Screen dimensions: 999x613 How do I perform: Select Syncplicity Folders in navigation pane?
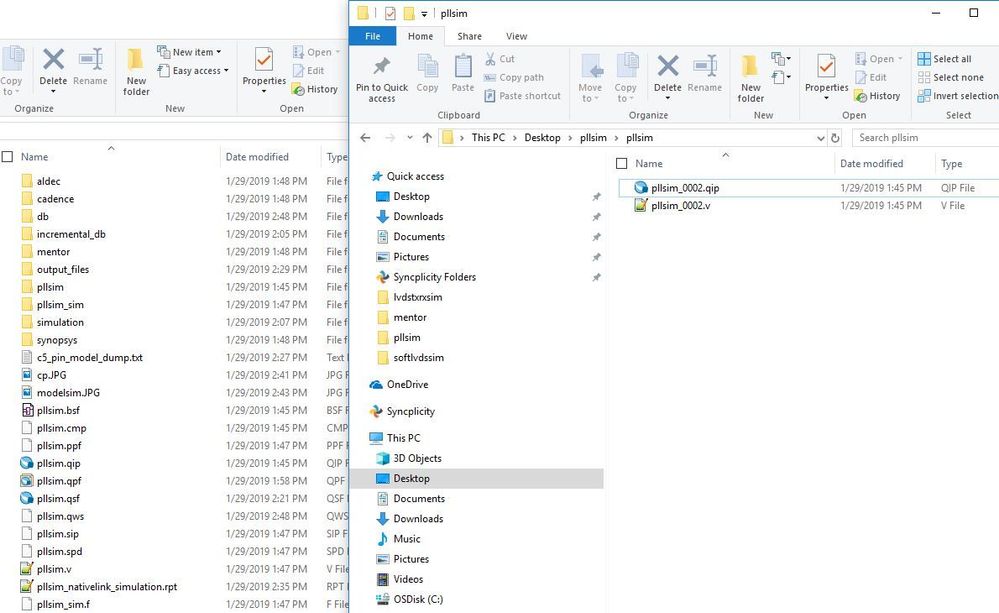click(x=435, y=277)
